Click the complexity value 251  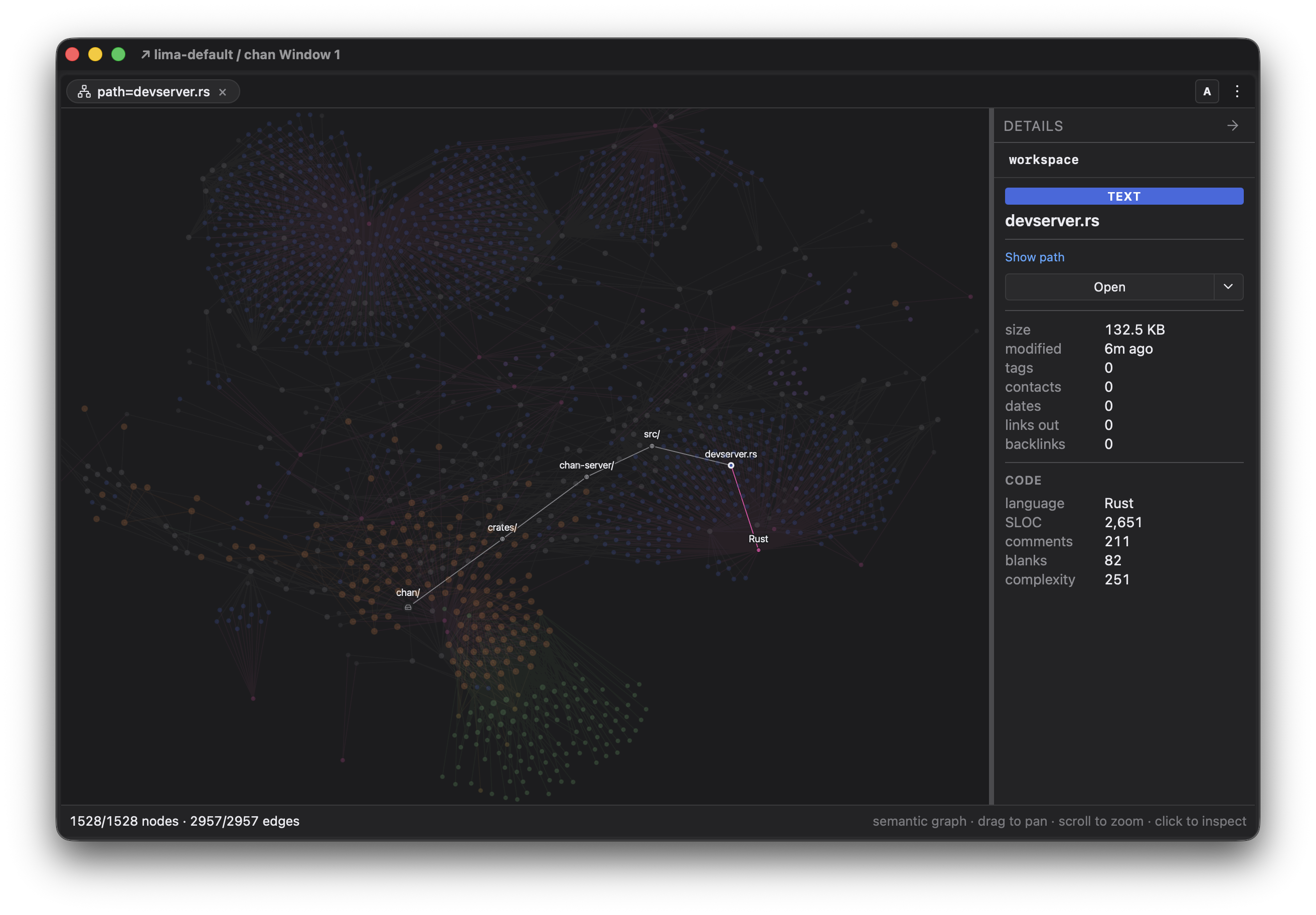tap(1116, 579)
